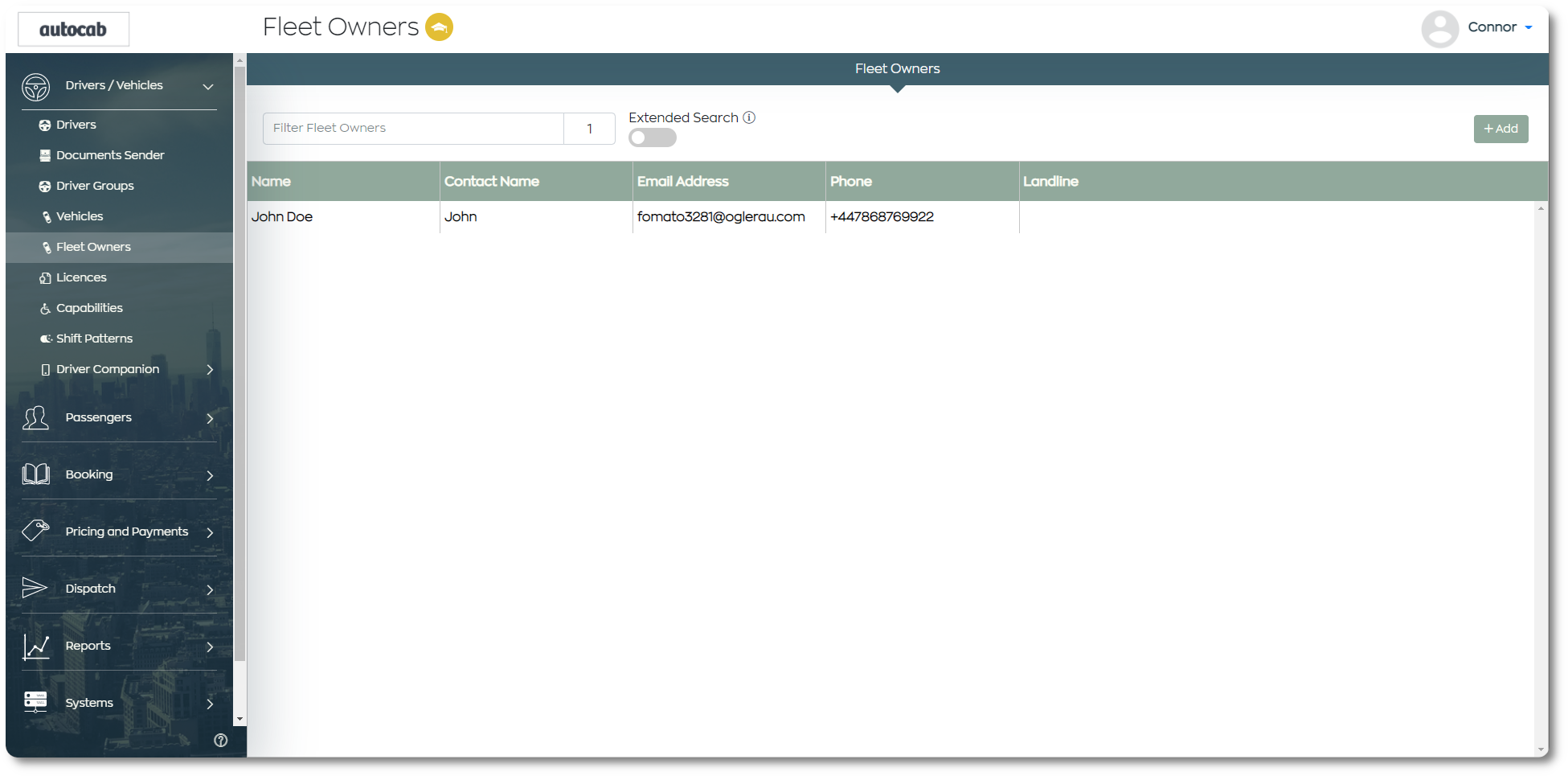This screenshot has width=1568, height=776.
Task: Click the Booking open book icon
Action: [x=35, y=474]
